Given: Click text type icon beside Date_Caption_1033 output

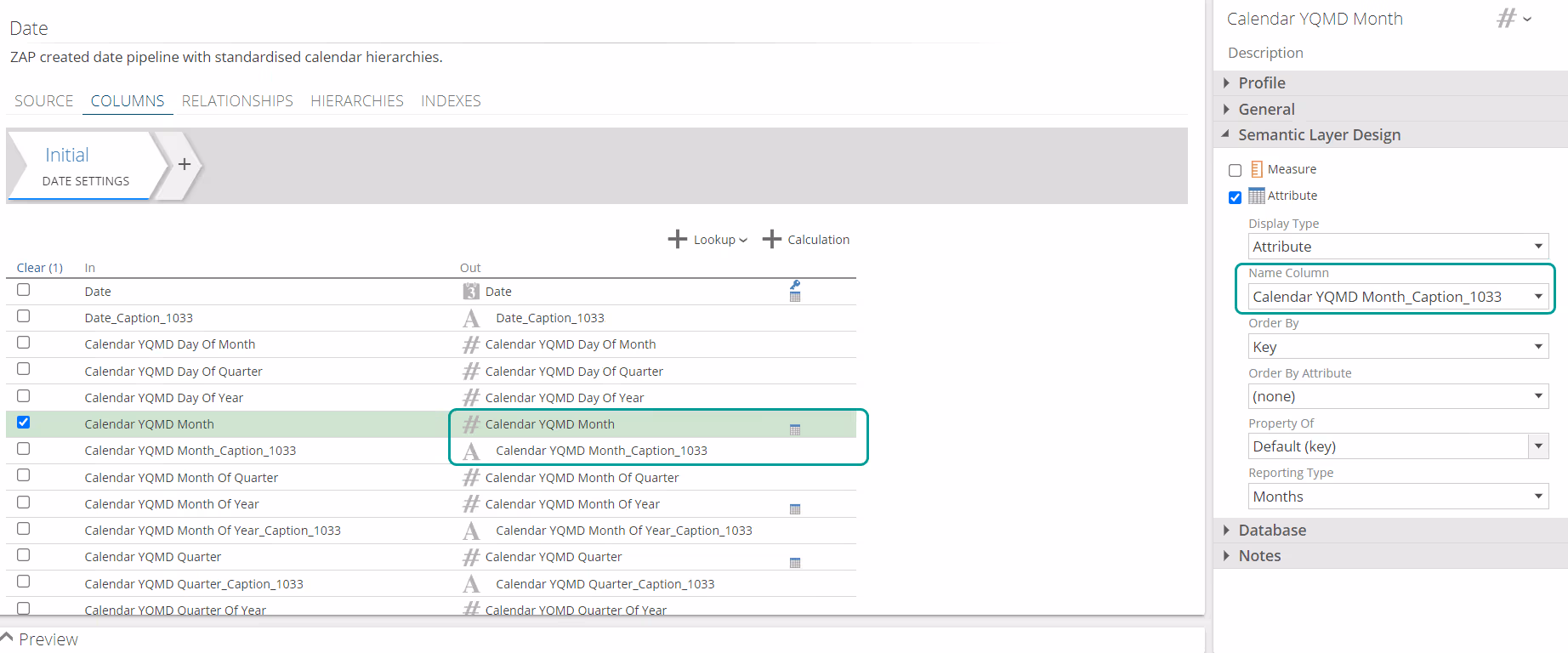Looking at the screenshot, I should (471, 318).
